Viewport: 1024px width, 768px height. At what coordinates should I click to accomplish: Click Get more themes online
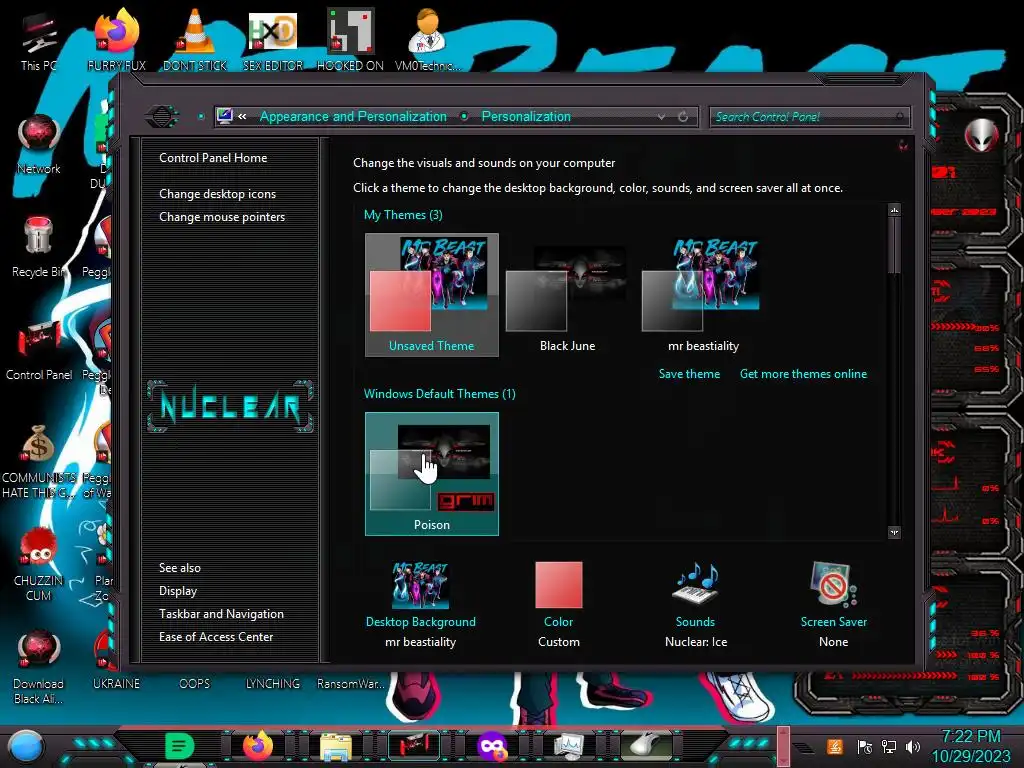pos(803,374)
